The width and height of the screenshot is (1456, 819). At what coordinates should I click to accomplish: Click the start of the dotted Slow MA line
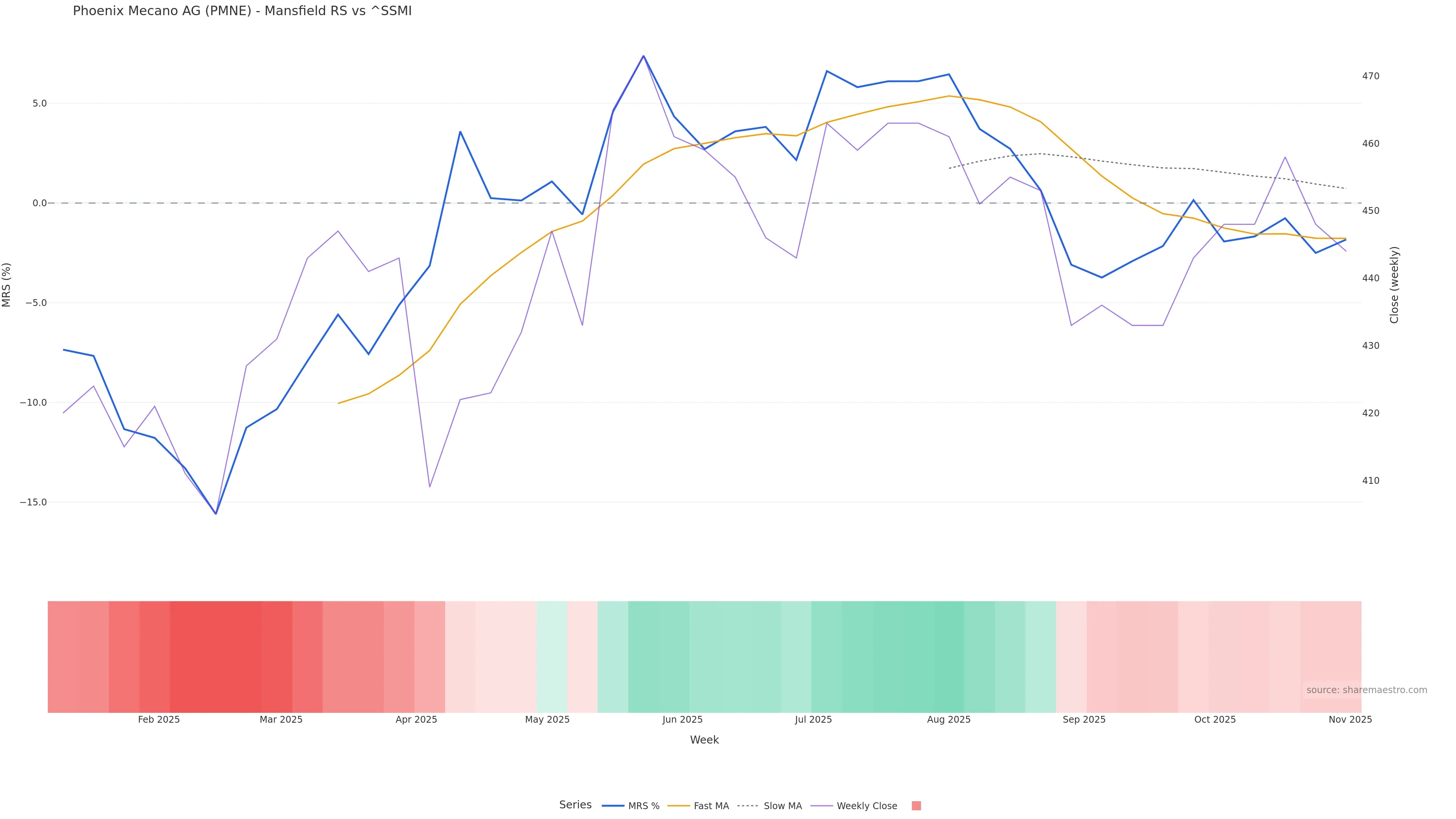pyautogui.click(x=949, y=168)
